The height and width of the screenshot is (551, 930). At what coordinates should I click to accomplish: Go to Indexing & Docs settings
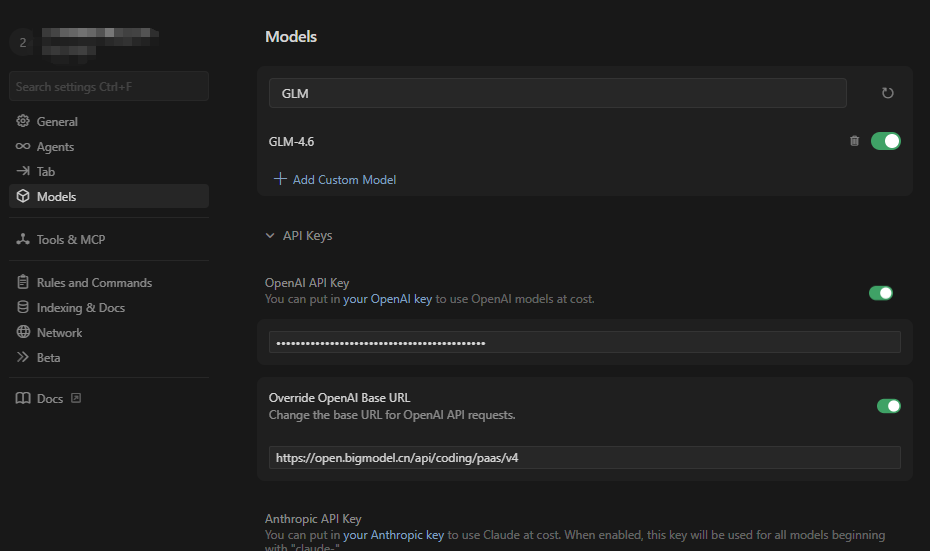pyautogui.click(x=80, y=307)
